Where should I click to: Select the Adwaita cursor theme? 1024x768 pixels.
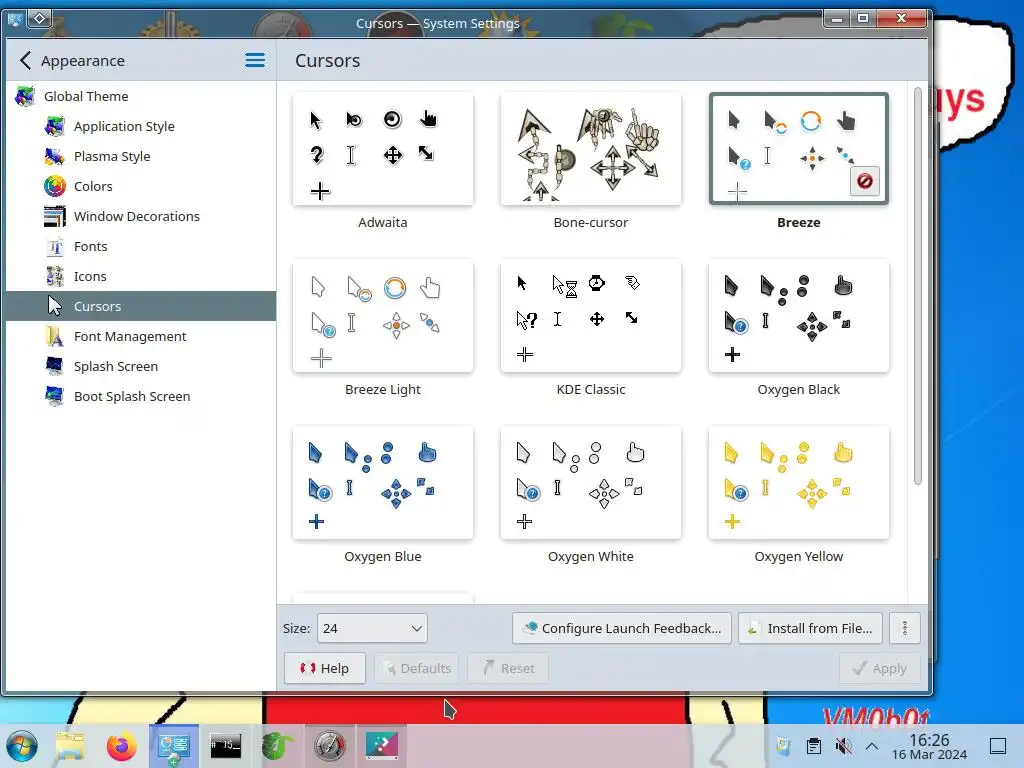point(383,150)
